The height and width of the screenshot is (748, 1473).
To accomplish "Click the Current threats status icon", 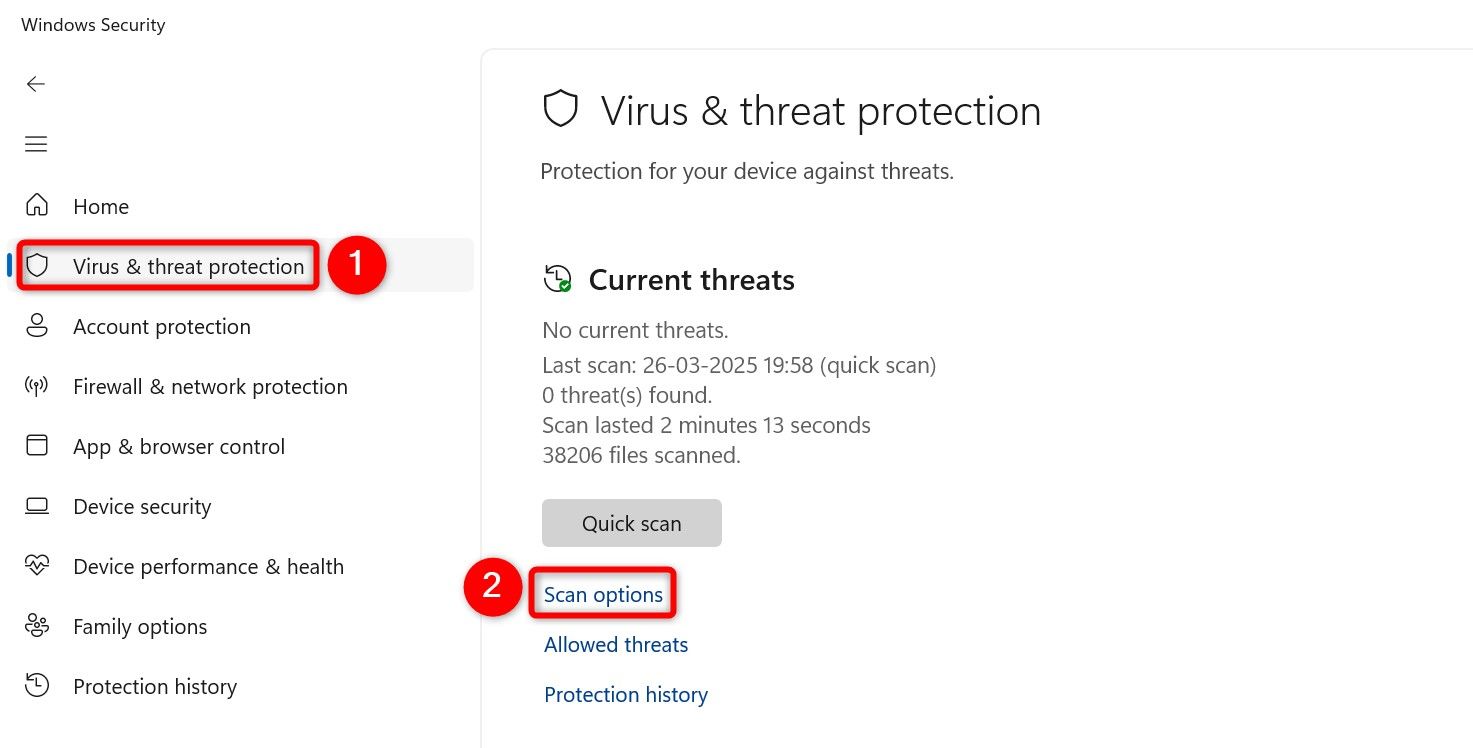I will pos(557,279).
